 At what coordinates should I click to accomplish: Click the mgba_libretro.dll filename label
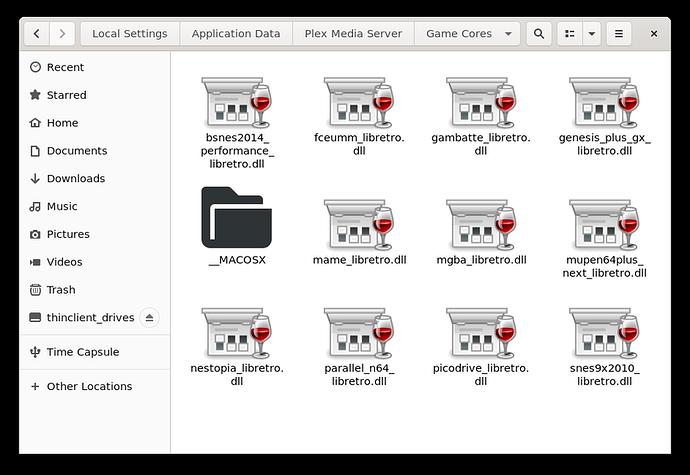[481, 260]
